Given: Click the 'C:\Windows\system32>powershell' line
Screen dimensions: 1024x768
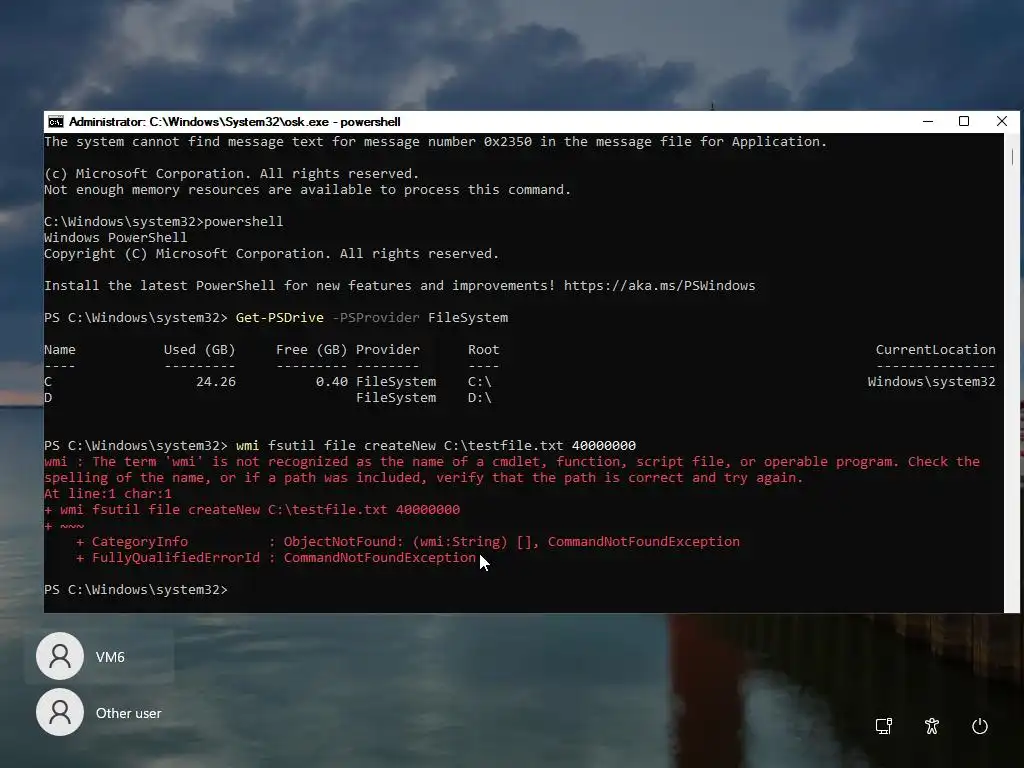Looking at the screenshot, I should click(163, 221).
